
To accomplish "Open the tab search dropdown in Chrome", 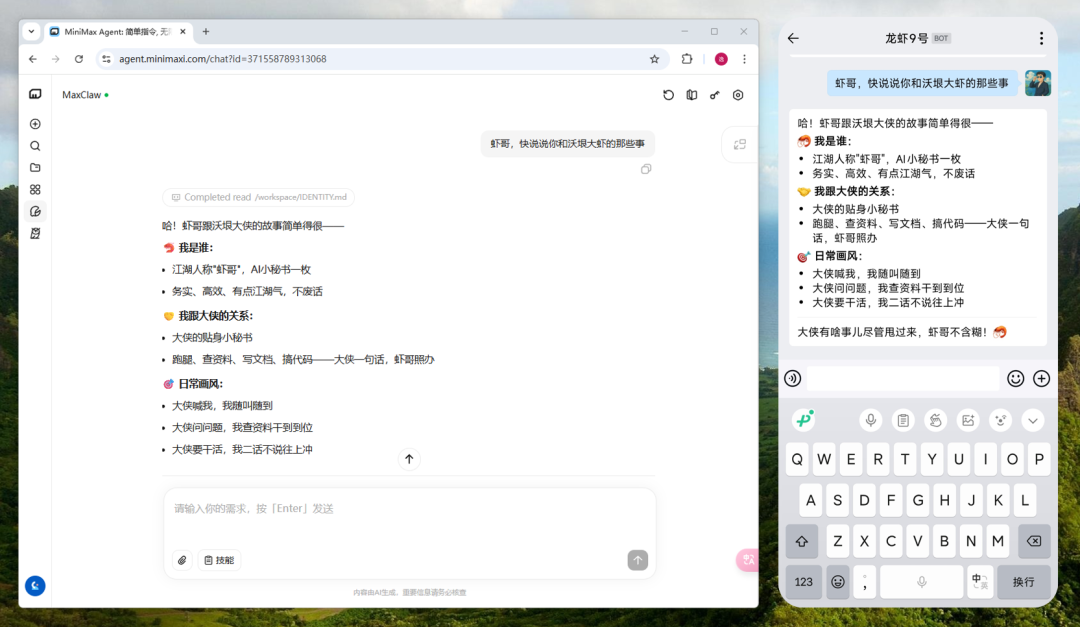I will pos(31,31).
